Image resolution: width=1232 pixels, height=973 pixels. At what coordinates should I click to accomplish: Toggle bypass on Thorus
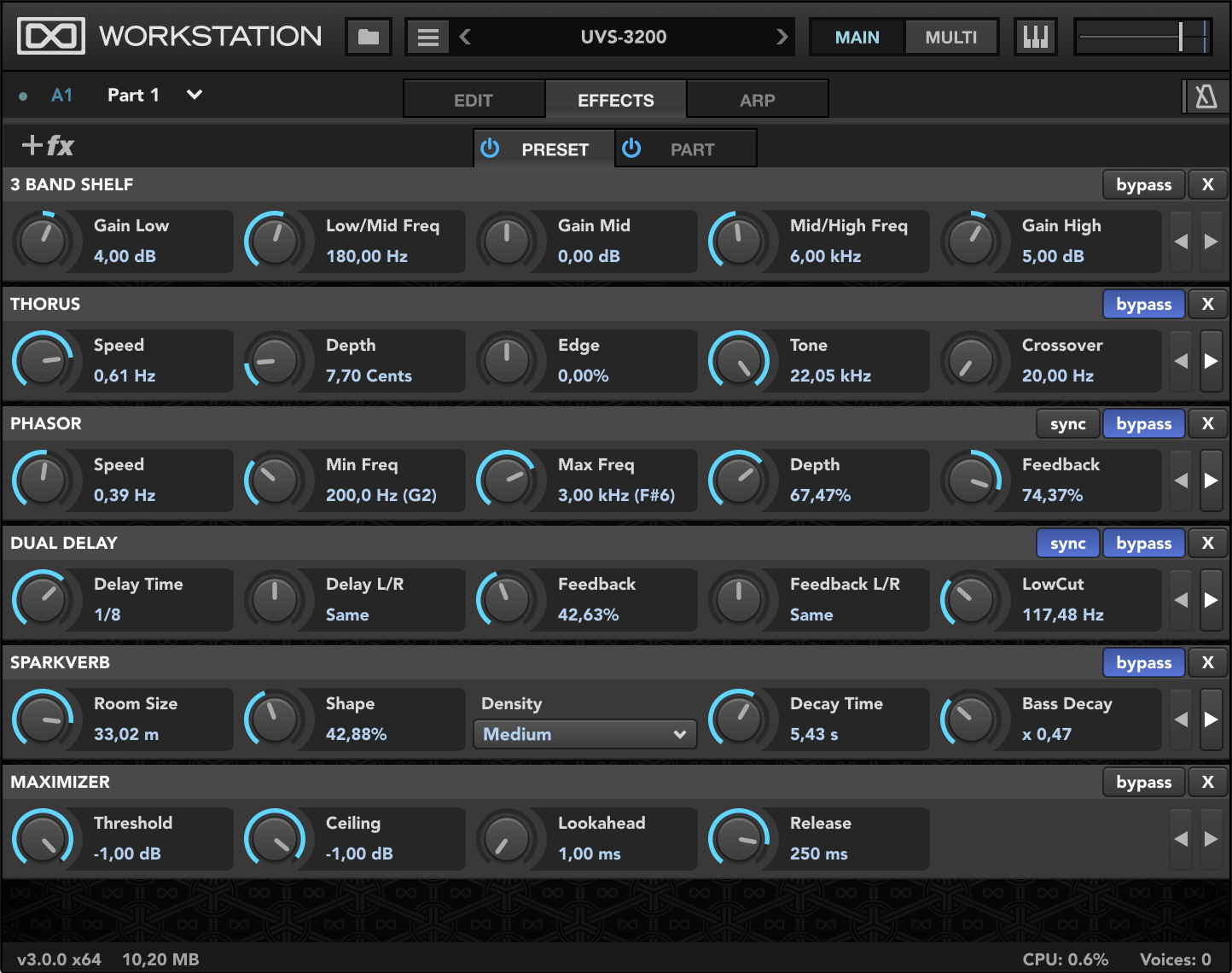(1143, 305)
